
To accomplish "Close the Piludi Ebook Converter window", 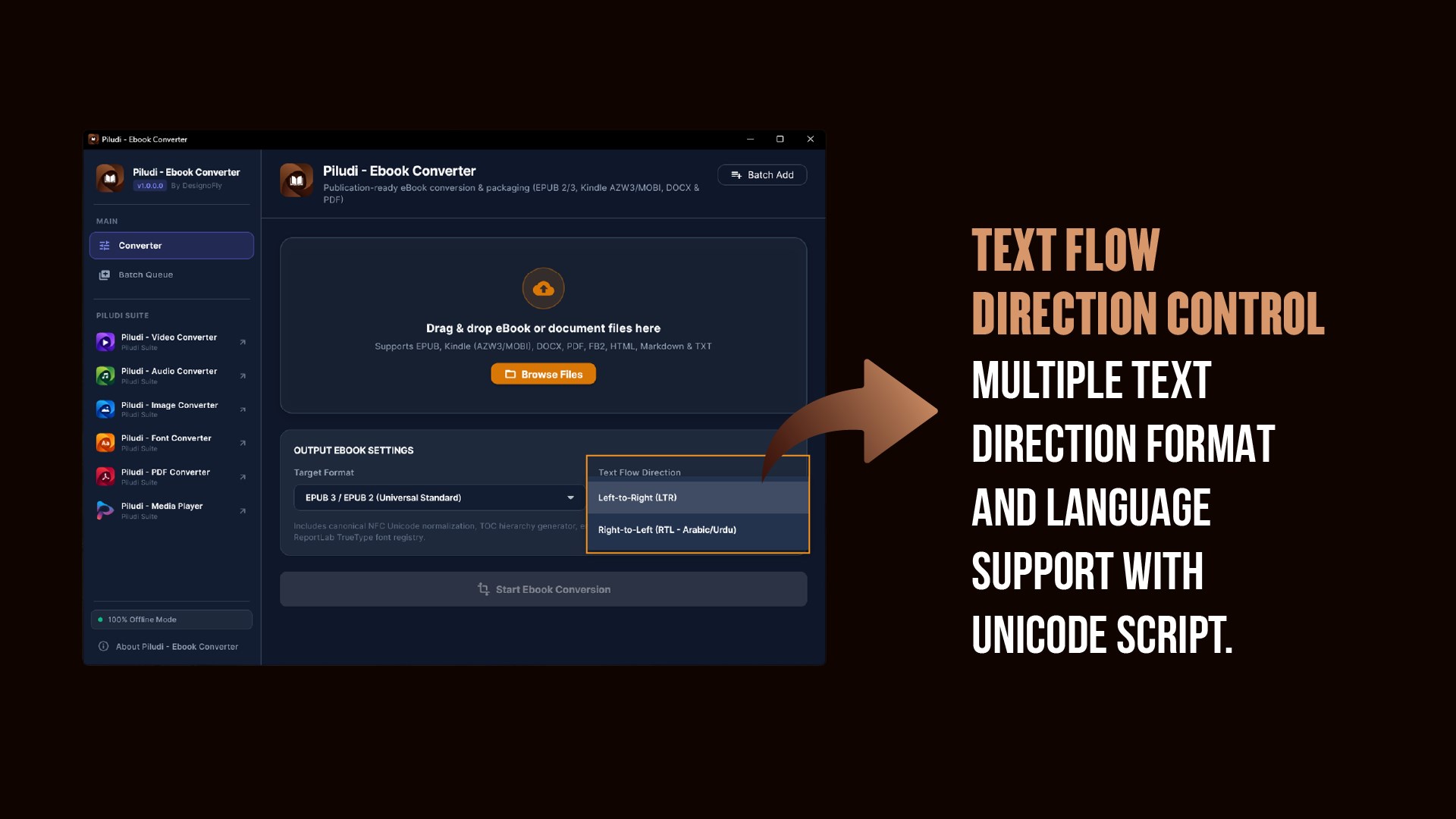I will pos(810,140).
